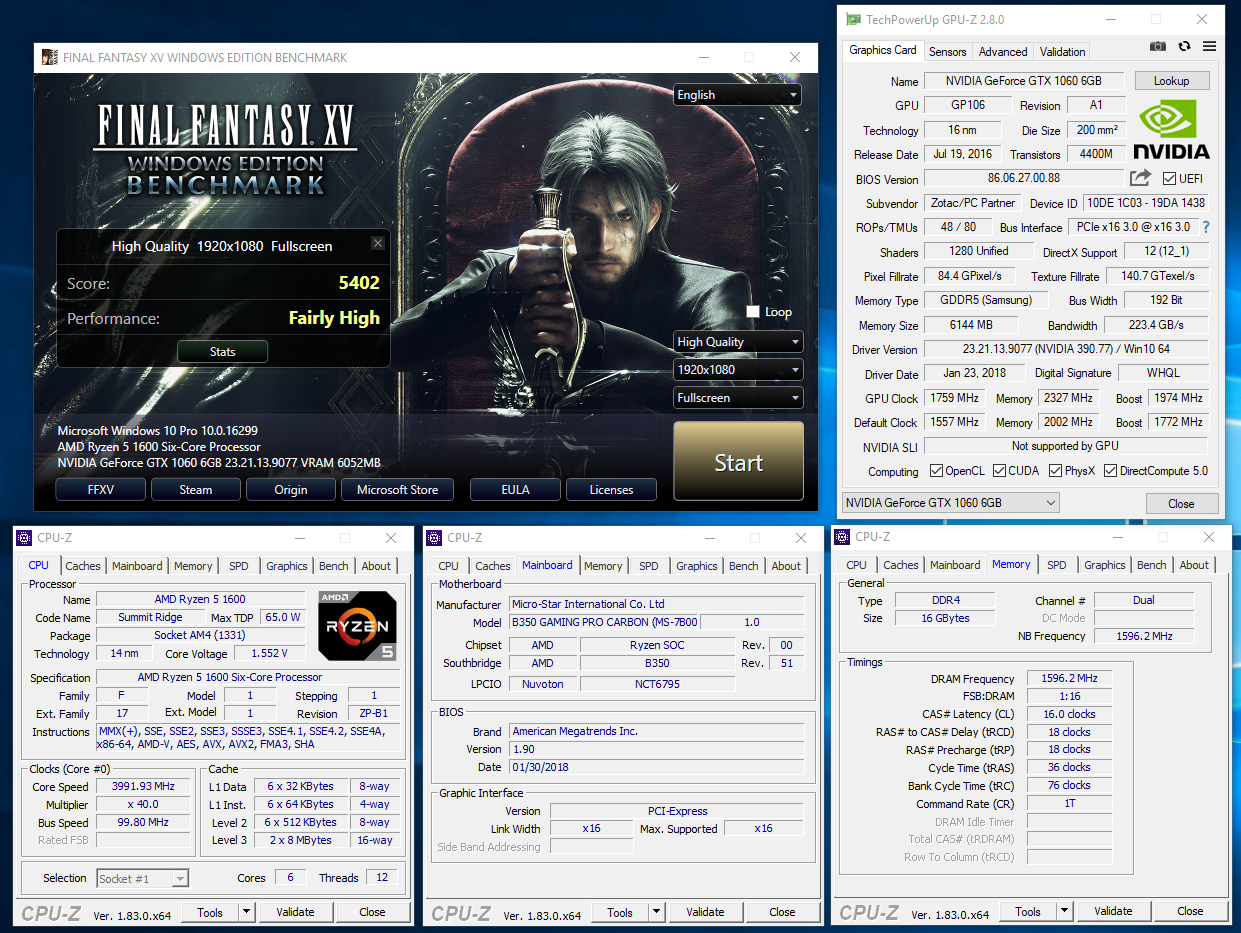
Task: Click the Ryzen 5 logo in CPU-Z
Action: (x=357, y=626)
